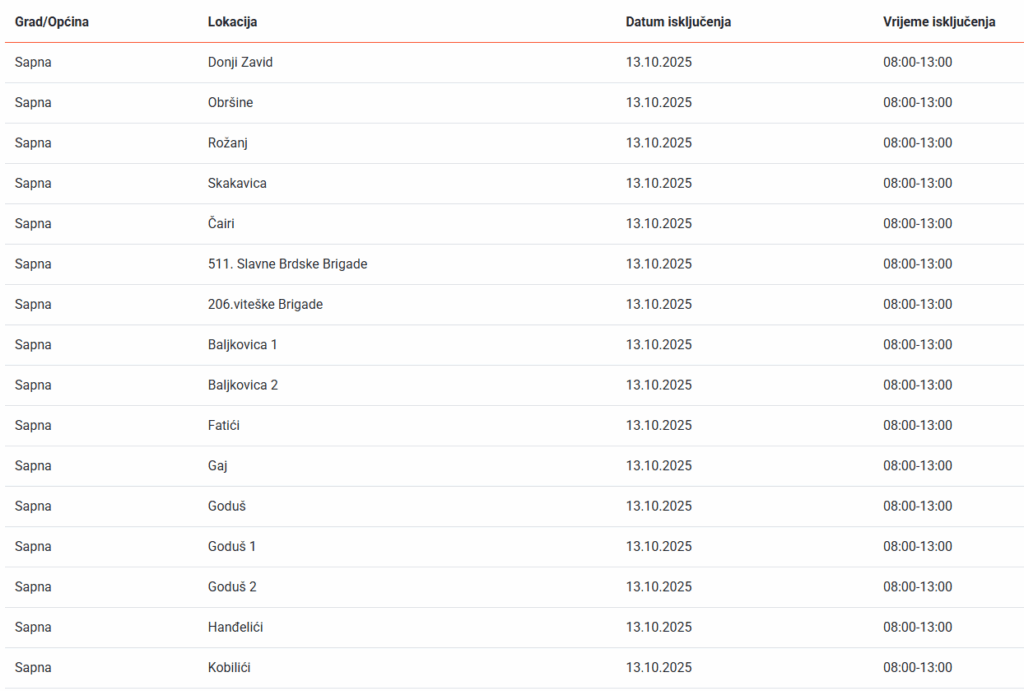The height and width of the screenshot is (691, 1024).
Task: Select the Baljkovica 1 location cell
Action: [x=242, y=345]
